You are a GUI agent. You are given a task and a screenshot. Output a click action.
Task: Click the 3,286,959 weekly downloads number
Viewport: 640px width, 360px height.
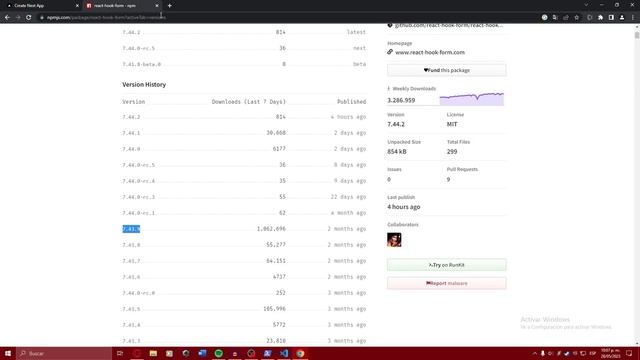point(401,100)
